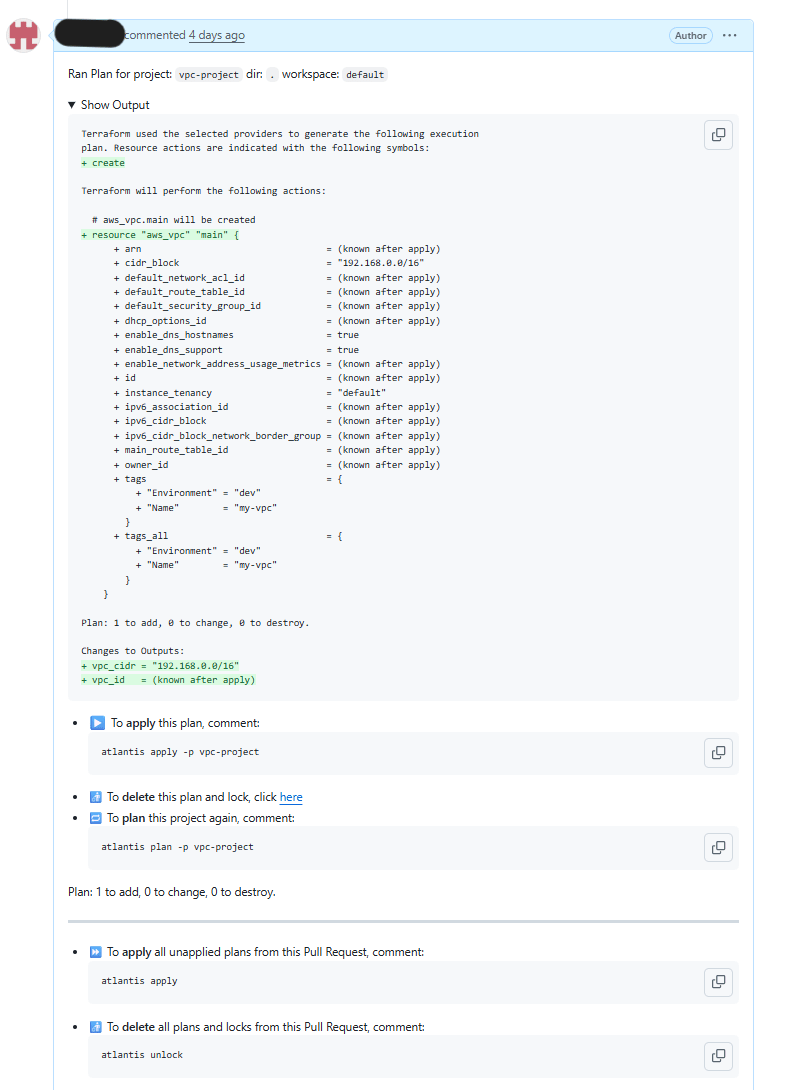
Task: Click the redacted commenter username
Action: (x=90, y=34)
